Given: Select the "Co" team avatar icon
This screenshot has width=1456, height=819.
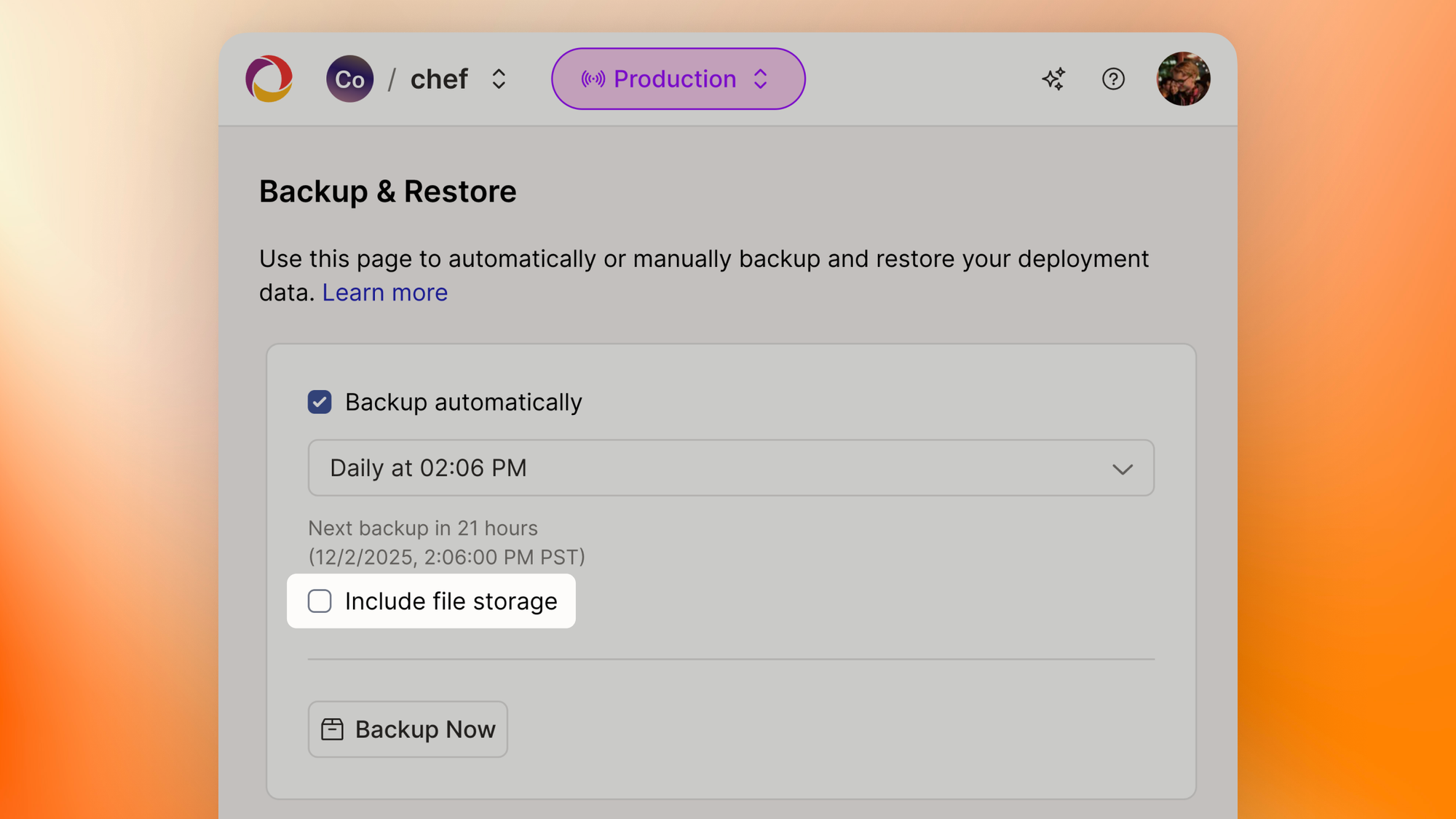Looking at the screenshot, I should (x=350, y=79).
